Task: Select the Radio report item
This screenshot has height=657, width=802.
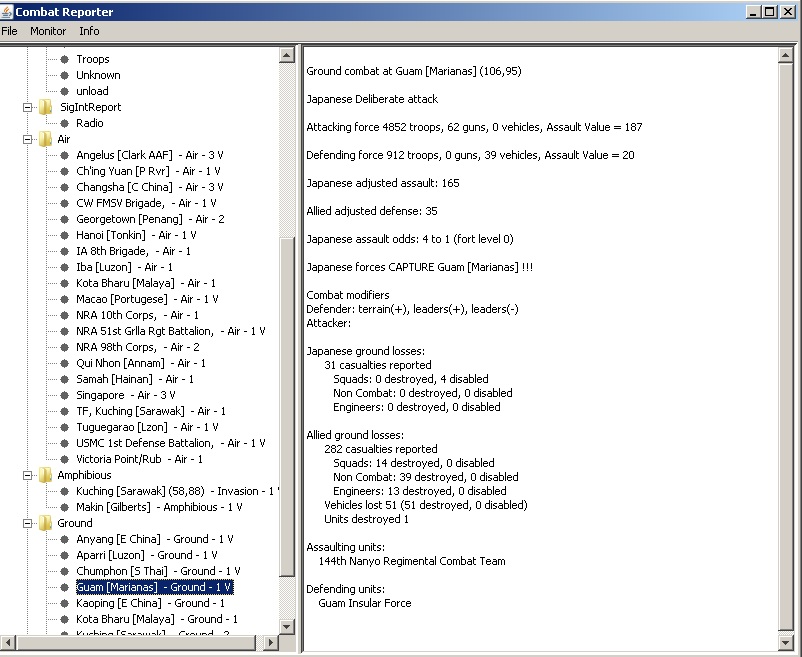Action: coord(90,123)
